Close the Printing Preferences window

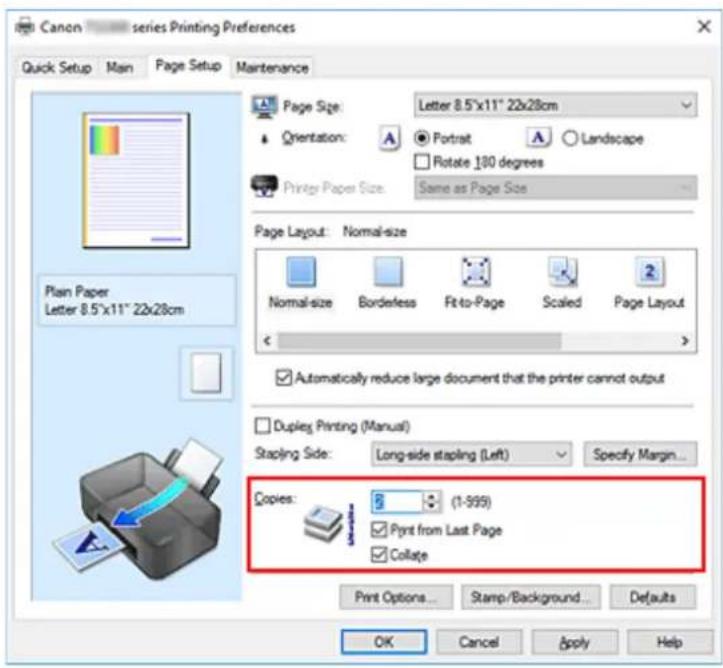pos(704,26)
